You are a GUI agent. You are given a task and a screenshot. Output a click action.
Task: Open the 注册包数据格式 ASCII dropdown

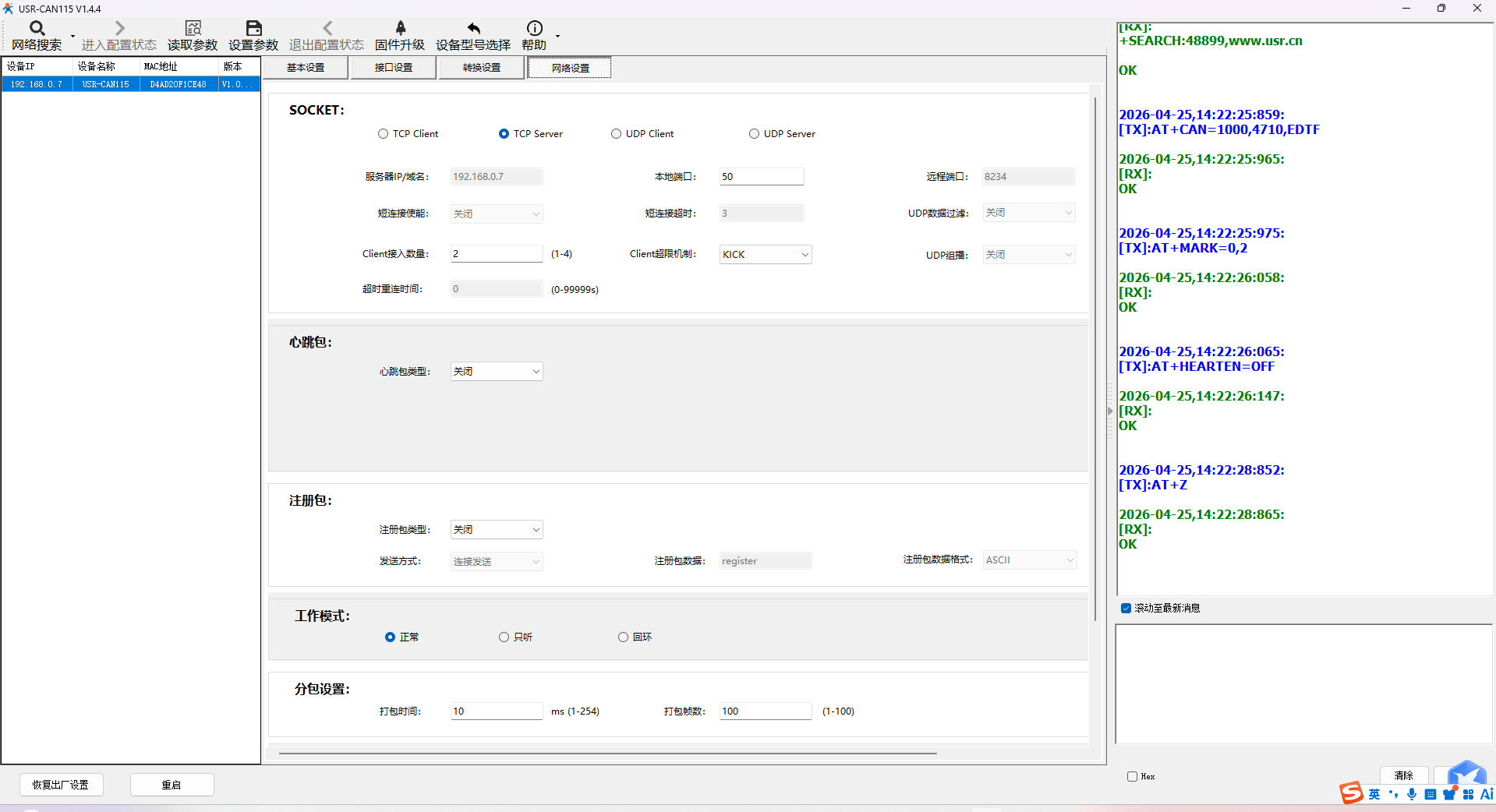(1029, 560)
